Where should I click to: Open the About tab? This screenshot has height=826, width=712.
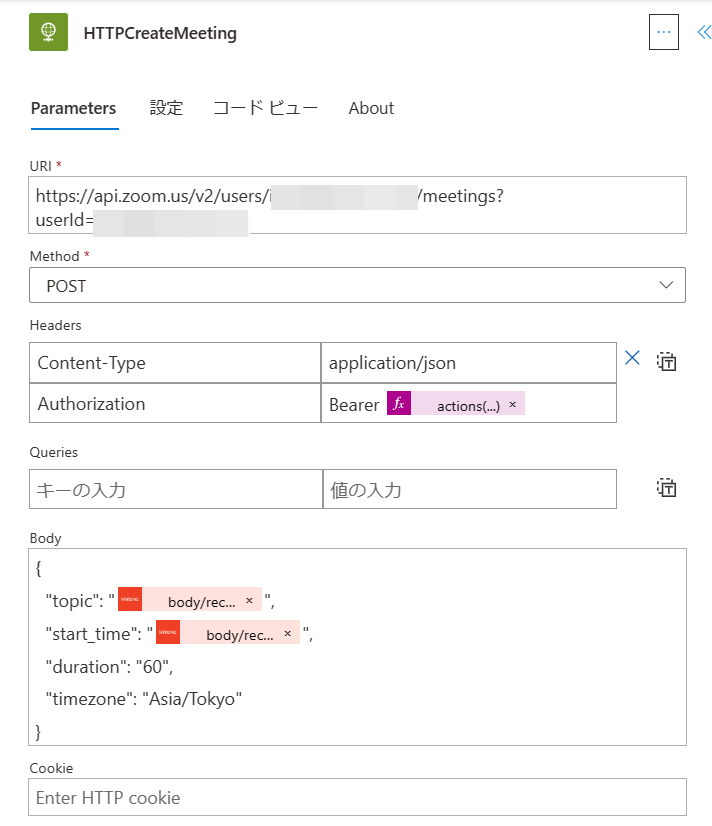point(371,109)
